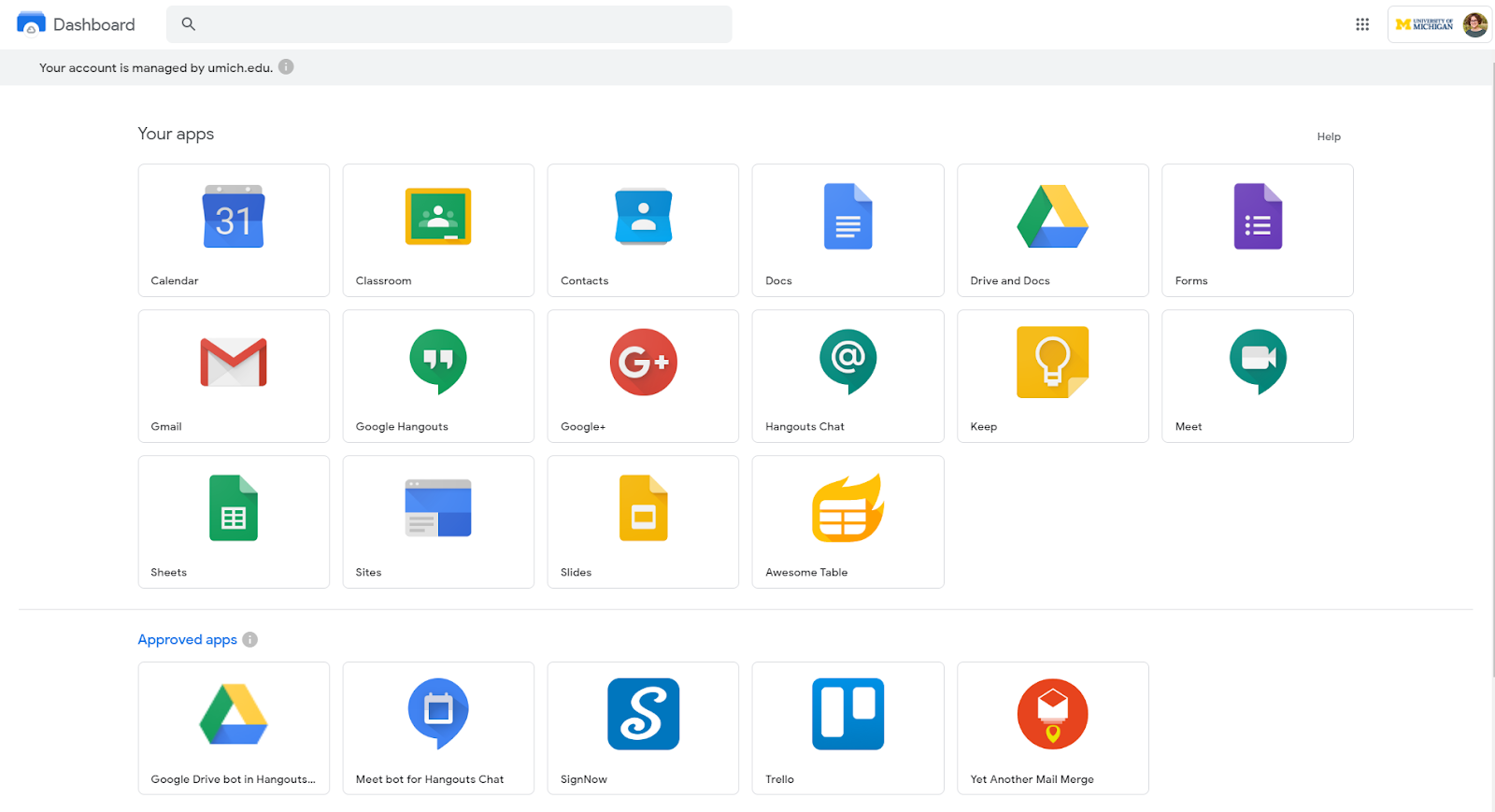Launch the Keep lightbulb icon
The width and height of the screenshot is (1495, 812).
pyautogui.click(x=1052, y=362)
